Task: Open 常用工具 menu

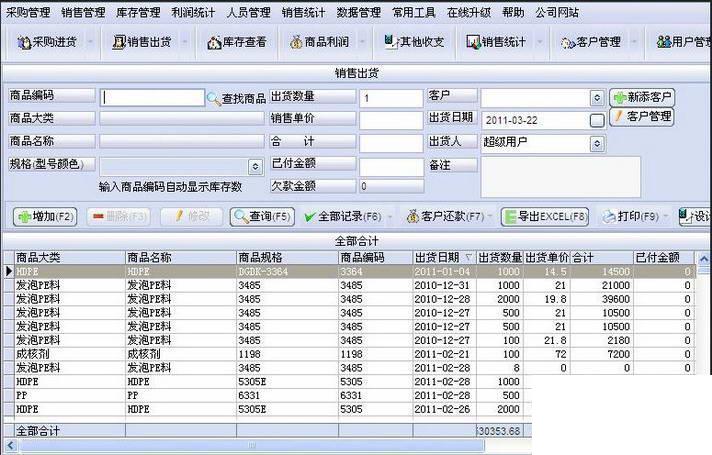Action: click(x=414, y=12)
